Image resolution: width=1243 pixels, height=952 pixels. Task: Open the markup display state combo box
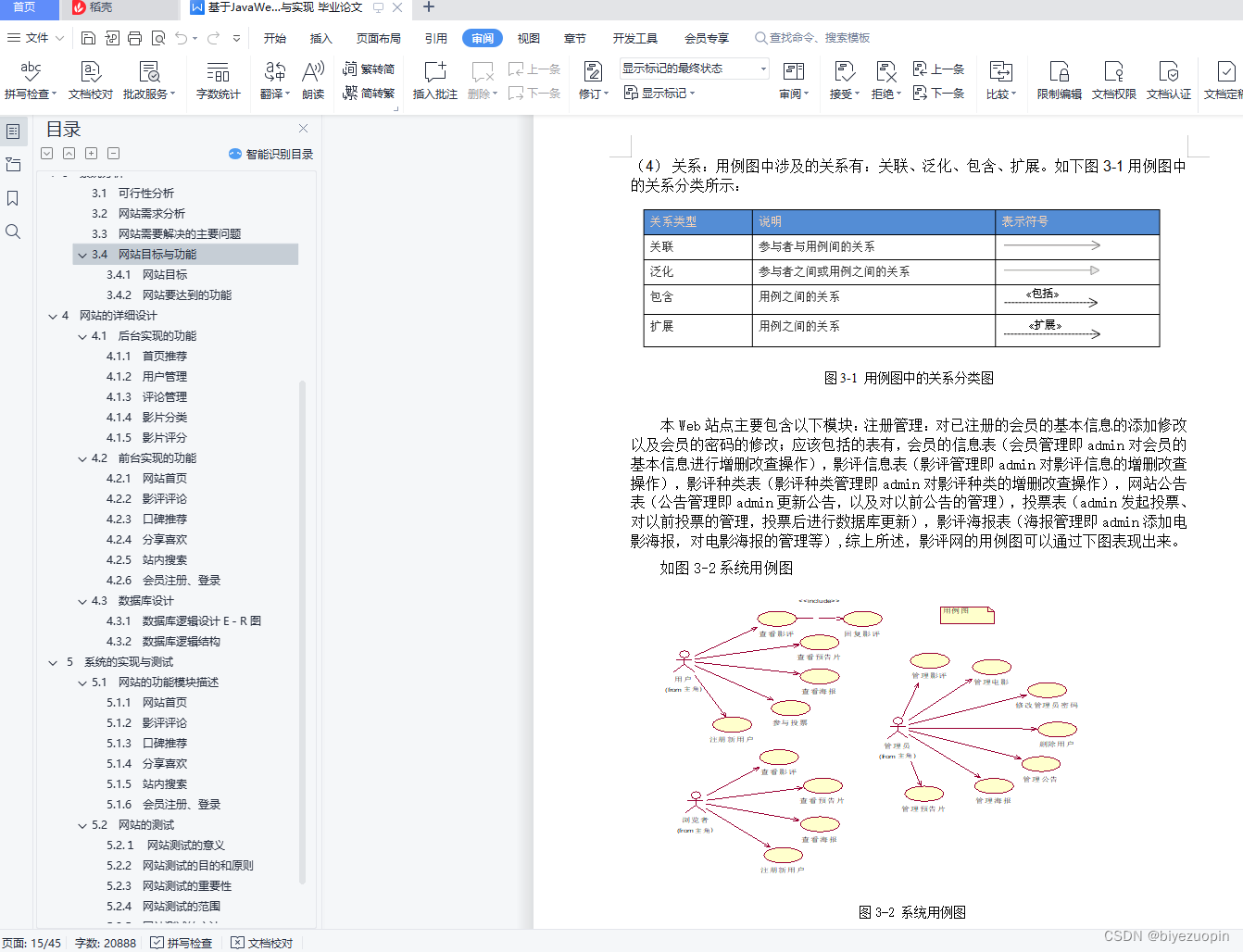click(x=695, y=69)
